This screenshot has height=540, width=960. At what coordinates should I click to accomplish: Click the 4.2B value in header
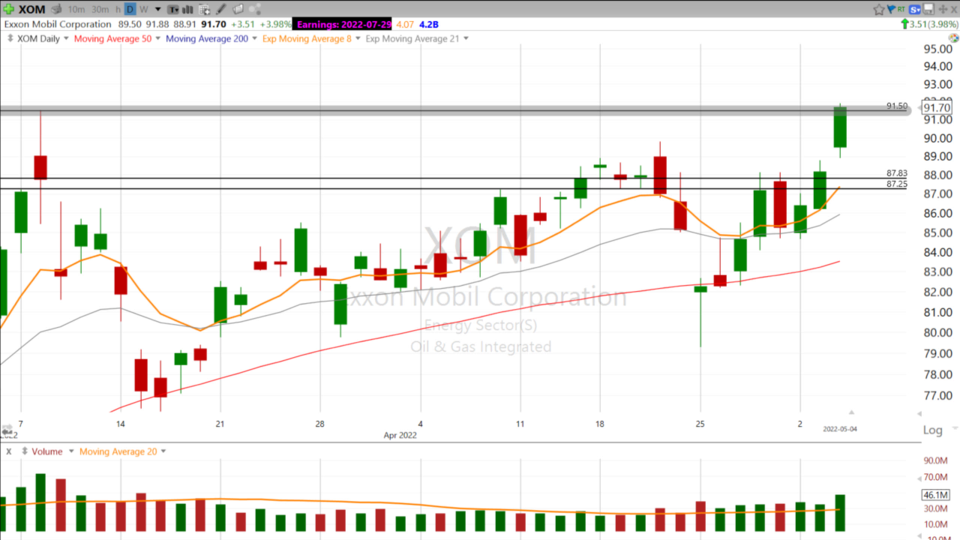[429, 24]
